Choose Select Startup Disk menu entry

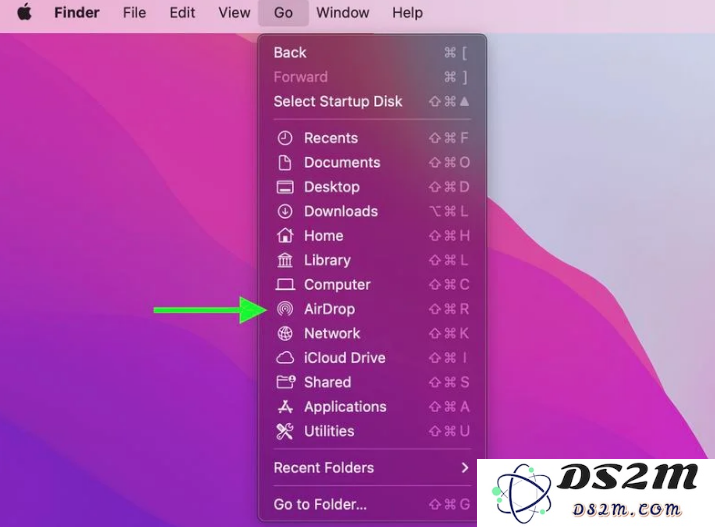click(372, 101)
